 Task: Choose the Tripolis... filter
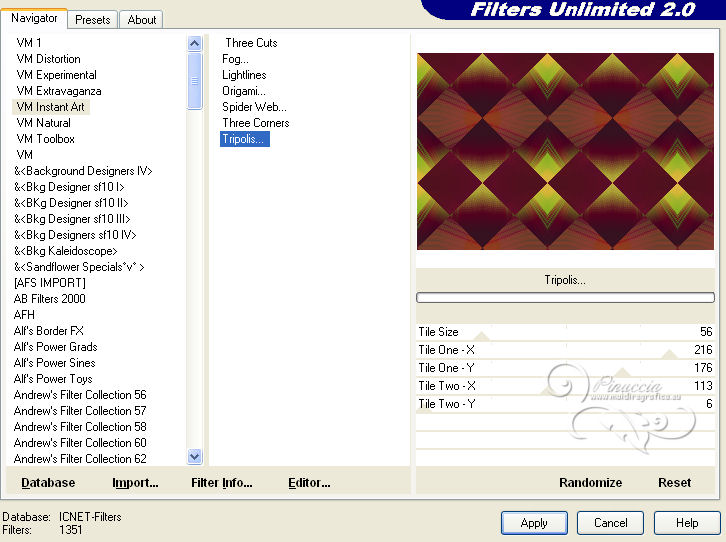pos(244,139)
